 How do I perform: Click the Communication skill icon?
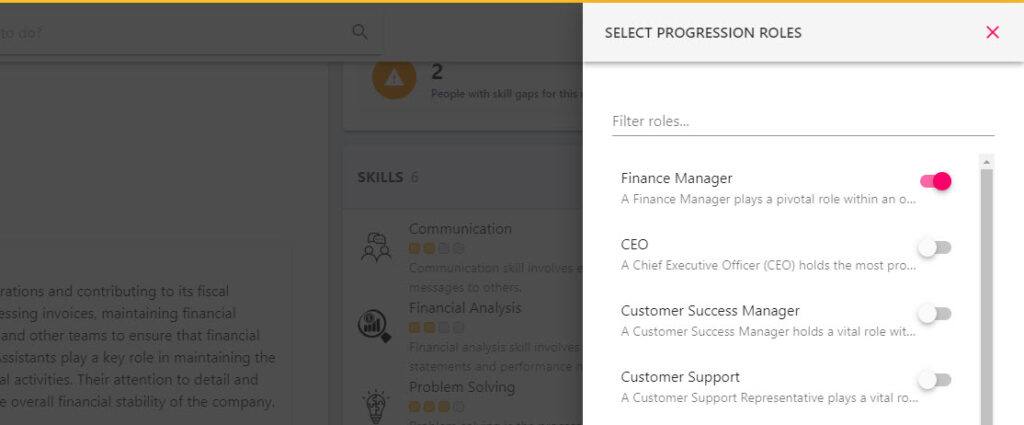(376, 247)
